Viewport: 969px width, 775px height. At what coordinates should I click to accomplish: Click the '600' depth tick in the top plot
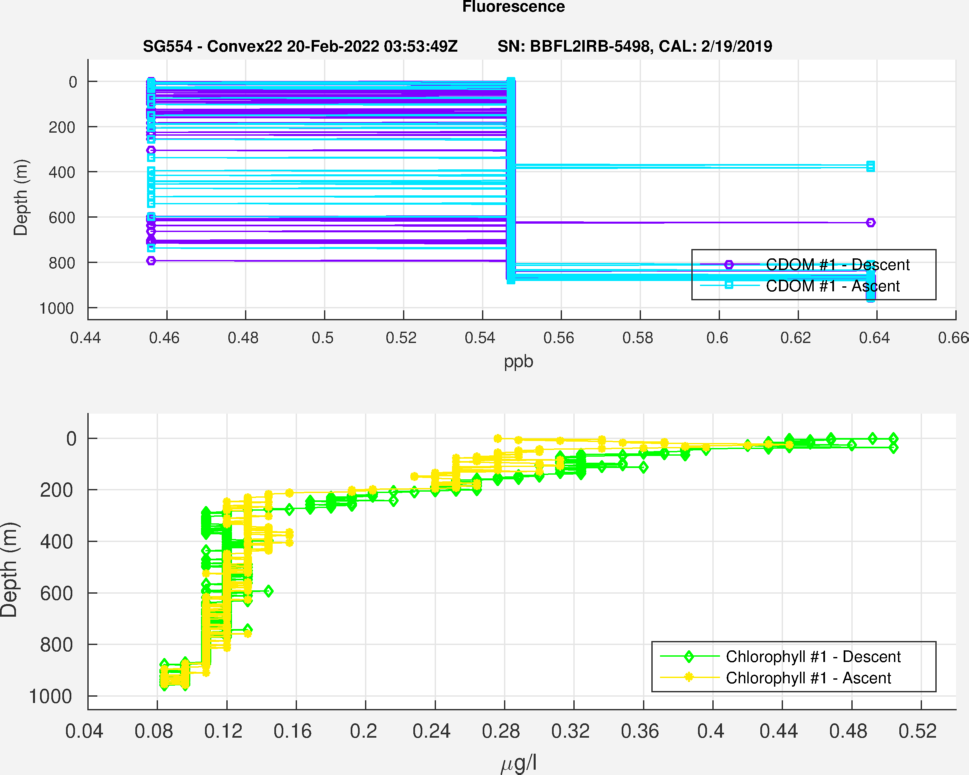pos(62,218)
